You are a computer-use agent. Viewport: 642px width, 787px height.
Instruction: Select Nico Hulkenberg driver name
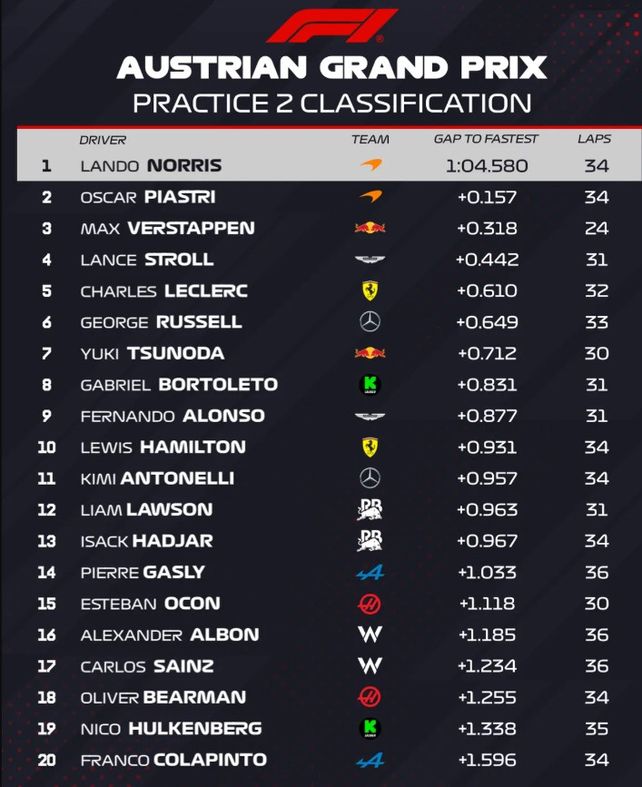click(170, 728)
